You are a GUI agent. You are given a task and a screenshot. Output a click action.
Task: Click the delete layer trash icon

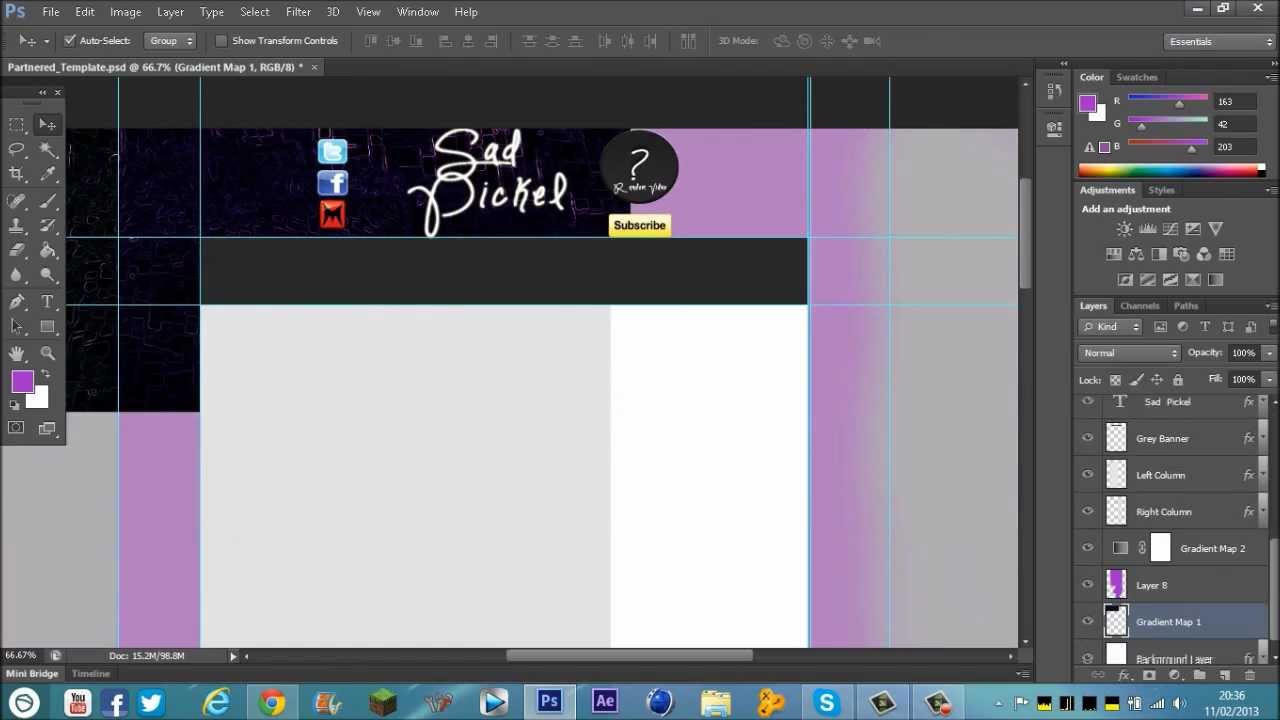(1250, 676)
